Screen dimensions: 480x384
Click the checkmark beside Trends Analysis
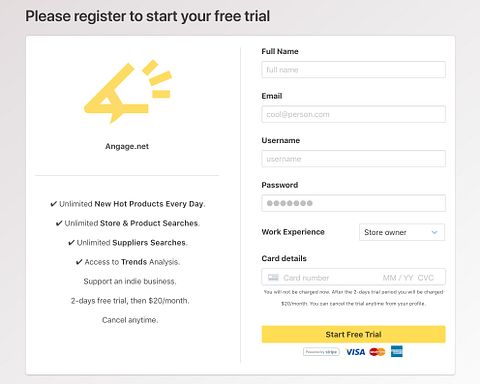(79, 262)
